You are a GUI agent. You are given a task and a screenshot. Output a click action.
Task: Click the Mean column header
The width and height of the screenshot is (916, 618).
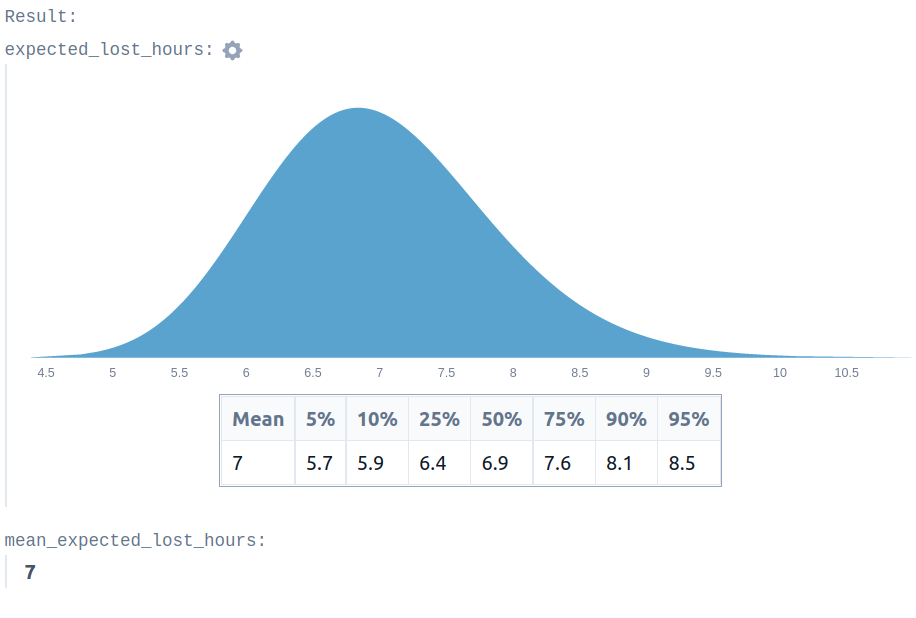[258, 419]
